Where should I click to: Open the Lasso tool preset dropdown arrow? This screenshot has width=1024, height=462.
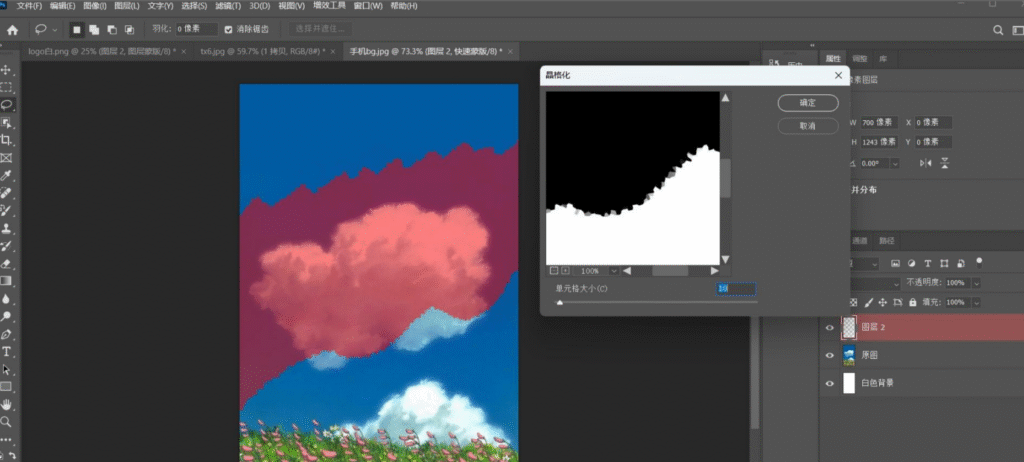55,30
